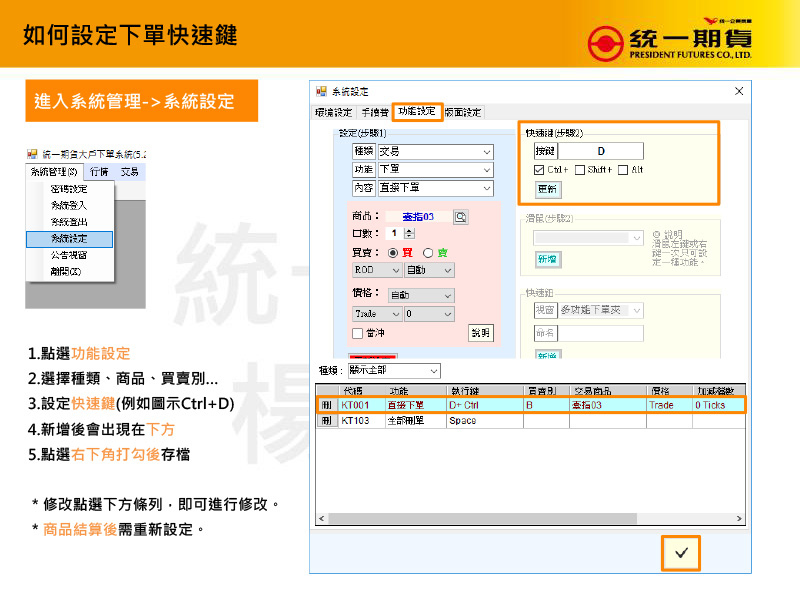Click the 口數 quantity spinner arrows

pos(409,233)
